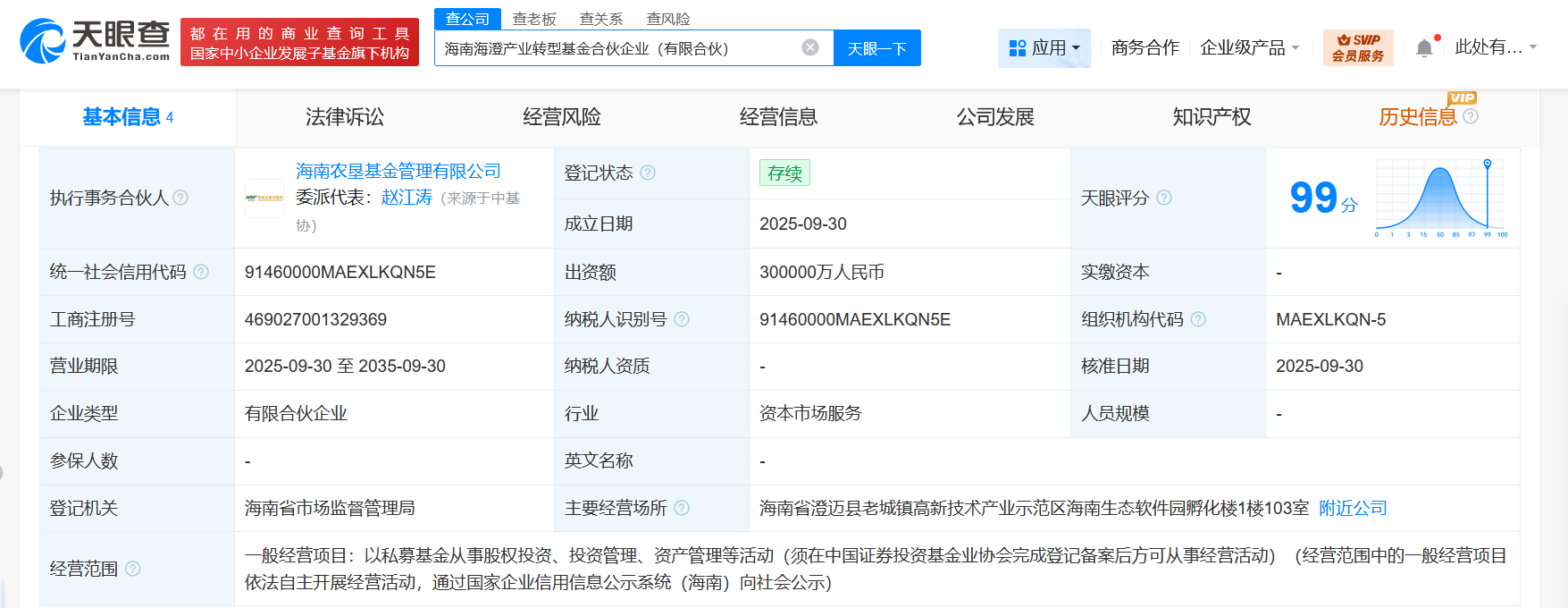Click help icon next to 统一社会信用代码
This screenshot has width=1568, height=608.
(x=201, y=272)
